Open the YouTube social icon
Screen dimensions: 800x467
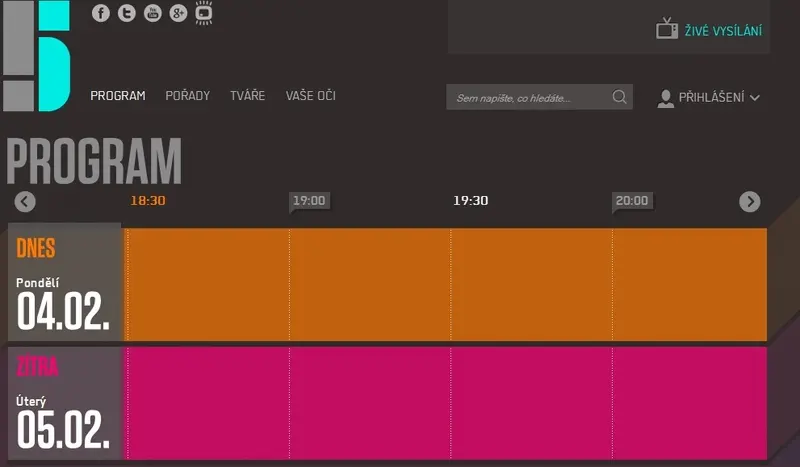pyautogui.click(x=153, y=13)
